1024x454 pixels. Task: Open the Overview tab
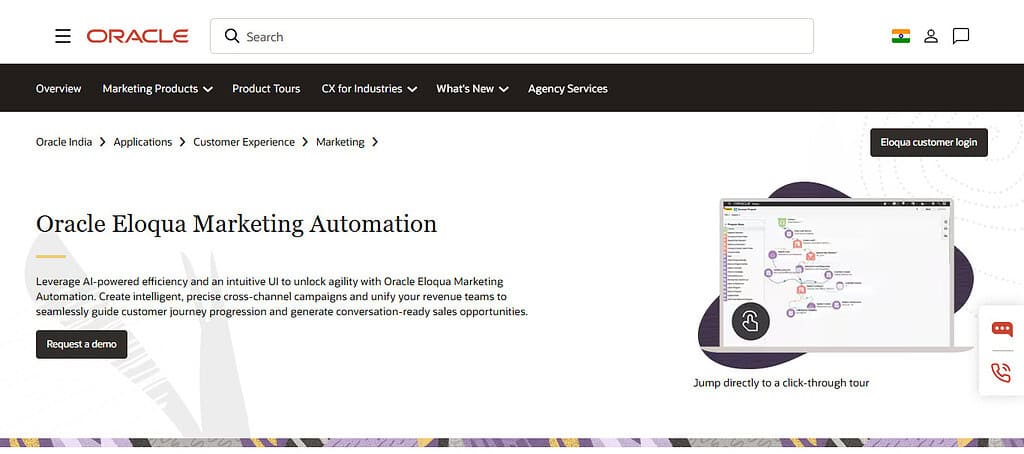click(59, 88)
